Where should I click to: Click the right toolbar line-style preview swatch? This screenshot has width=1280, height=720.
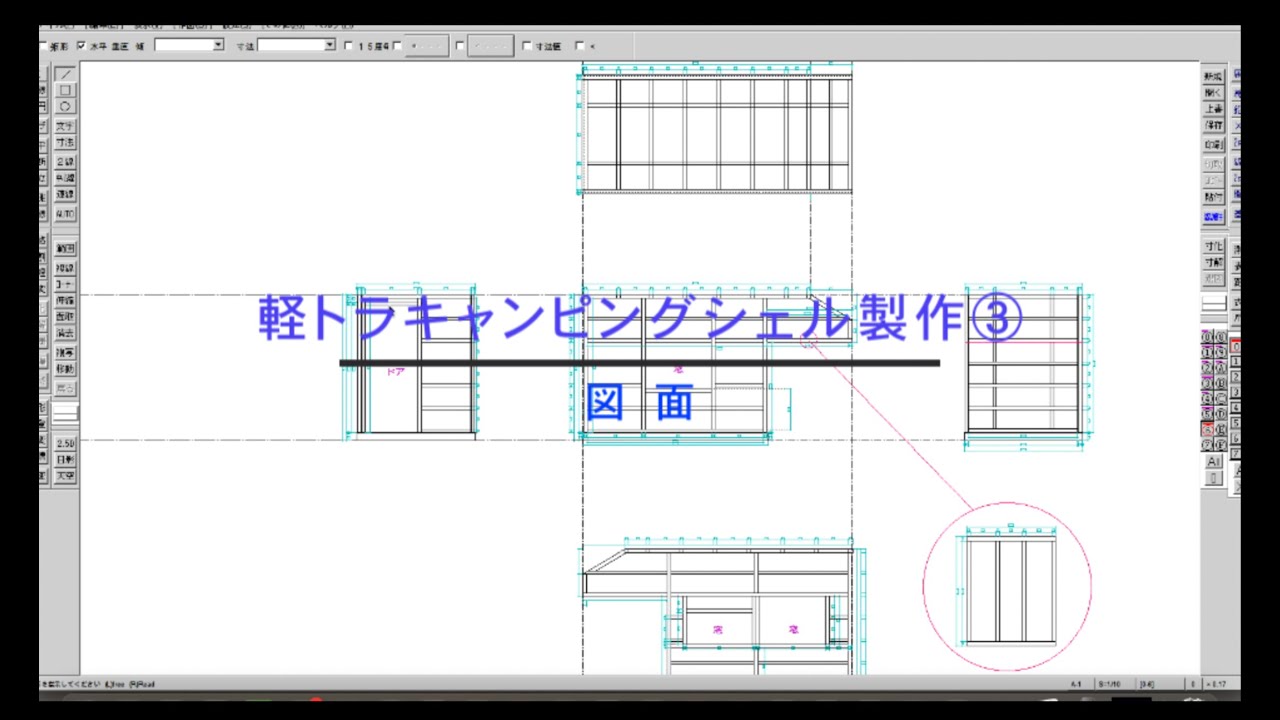click(x=1213, y=303)
